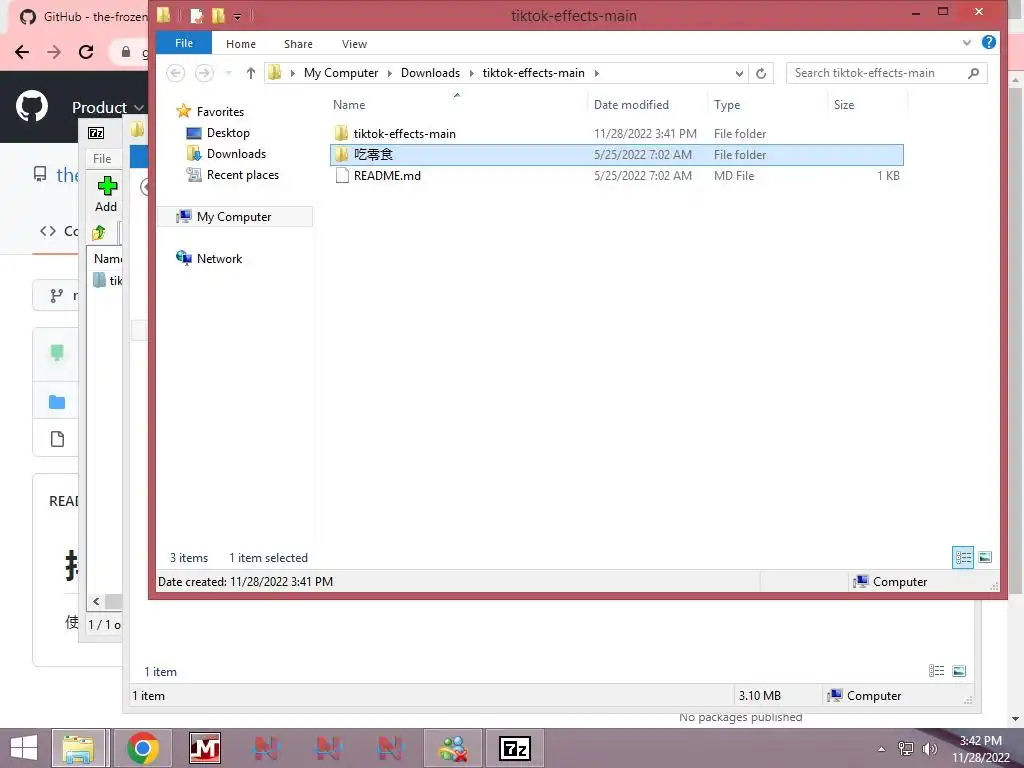
Task: Click the '1 KB' size of README.md
Action: pos(888,176)
